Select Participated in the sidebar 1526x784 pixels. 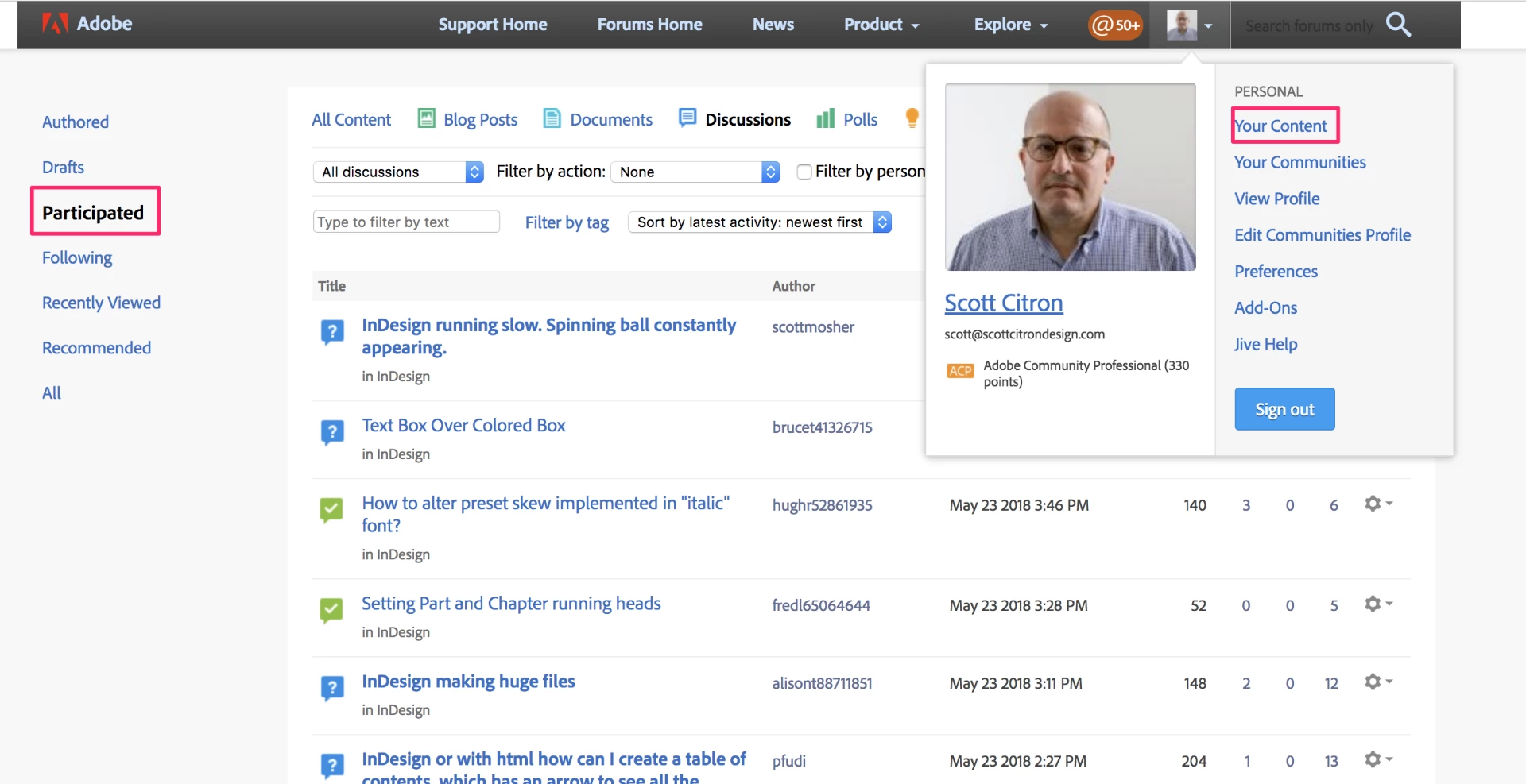coord(93,213)
